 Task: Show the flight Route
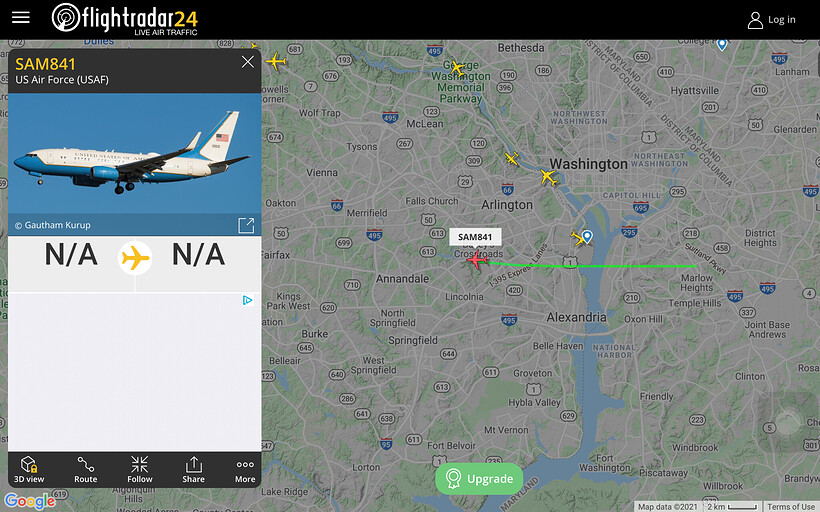coord(85,469)
